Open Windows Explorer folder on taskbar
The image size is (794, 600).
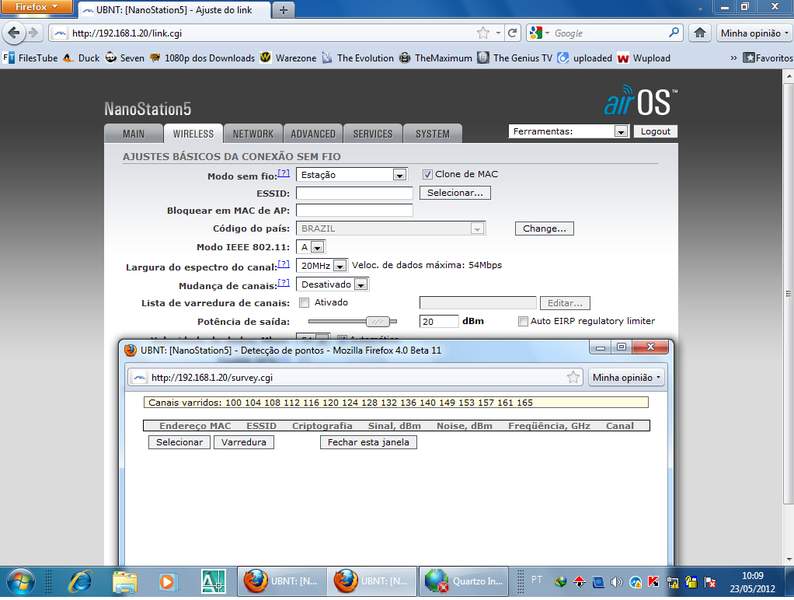[x=125, y=581]
